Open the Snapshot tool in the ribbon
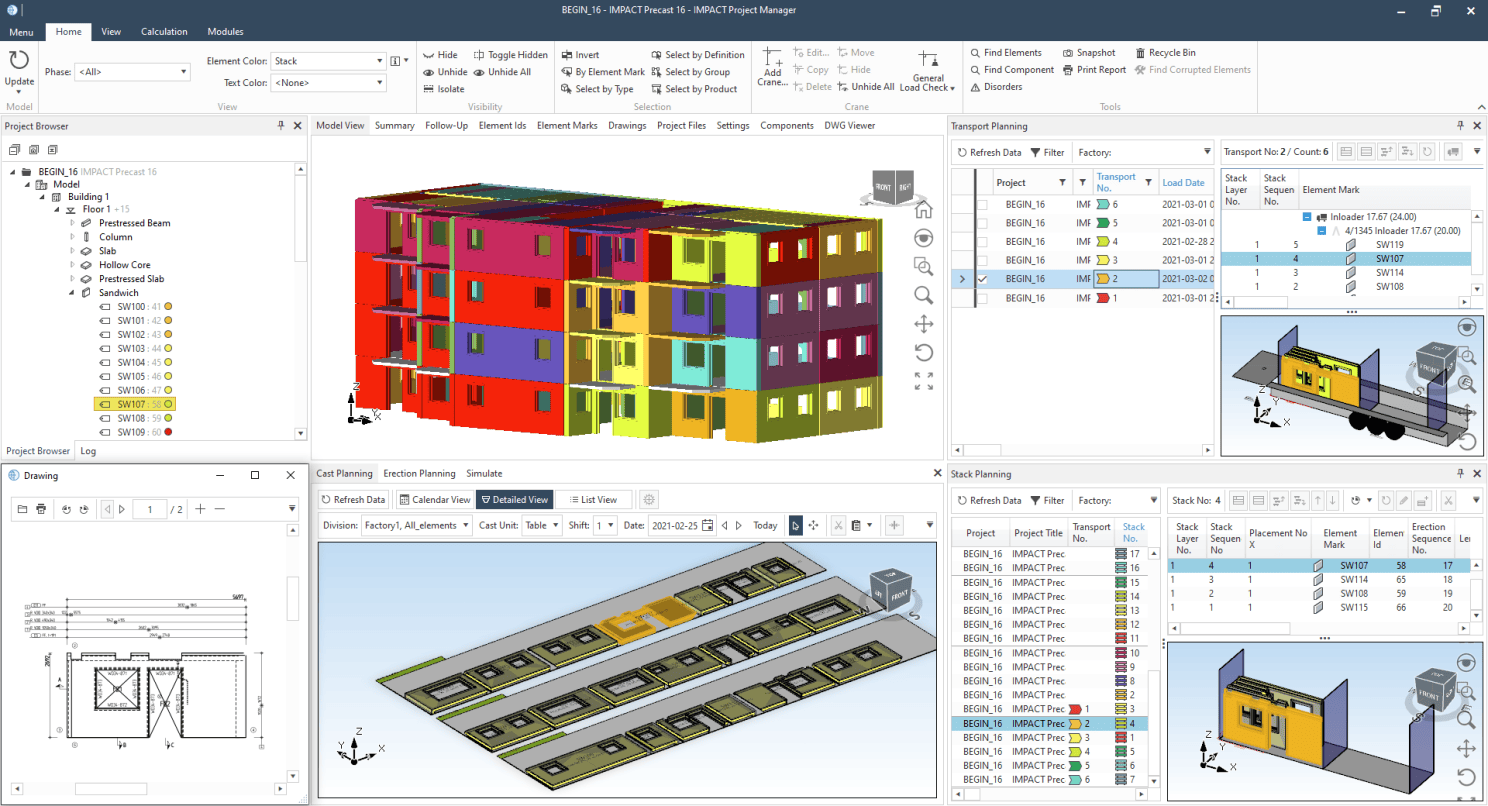Image resolution: width=1488 pixels, height=806 pixels. tap(1090, 53)
